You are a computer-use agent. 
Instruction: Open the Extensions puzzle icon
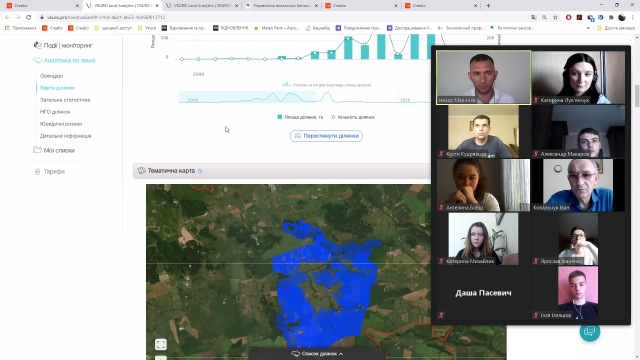pyautogui.click(x=611, y=17)
